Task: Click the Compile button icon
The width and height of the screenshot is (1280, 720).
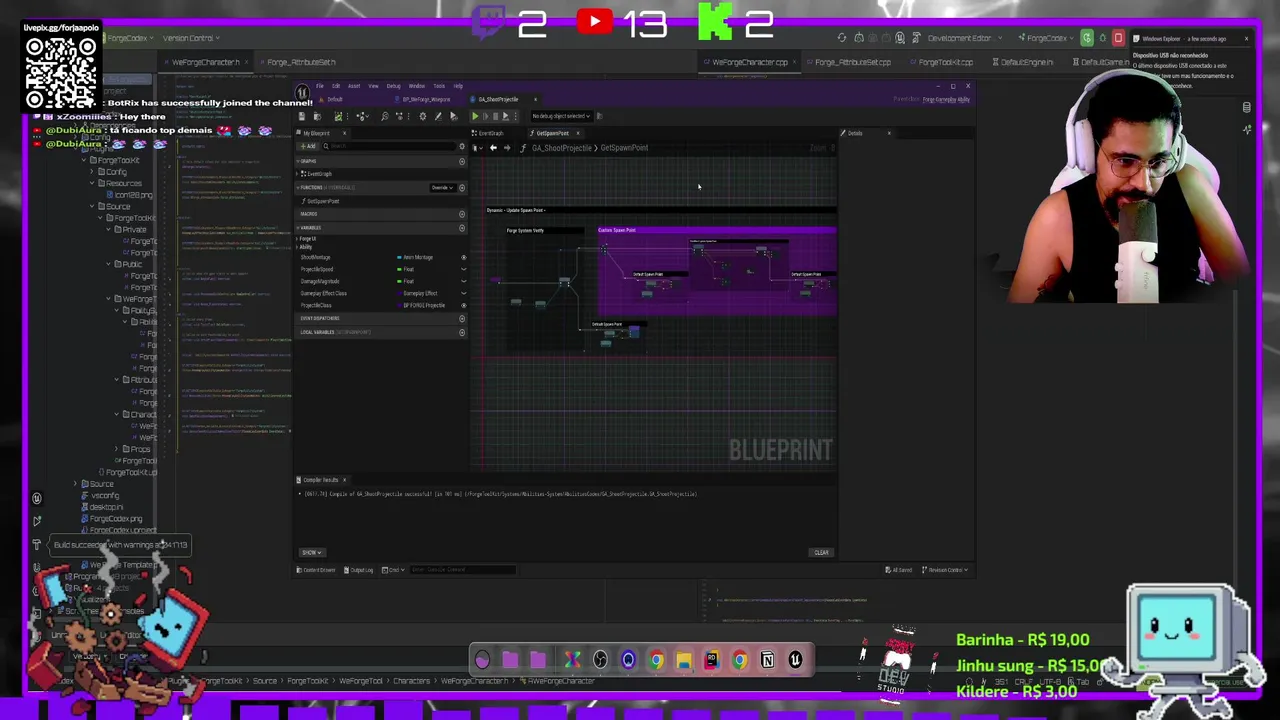Action: [338, 116]
